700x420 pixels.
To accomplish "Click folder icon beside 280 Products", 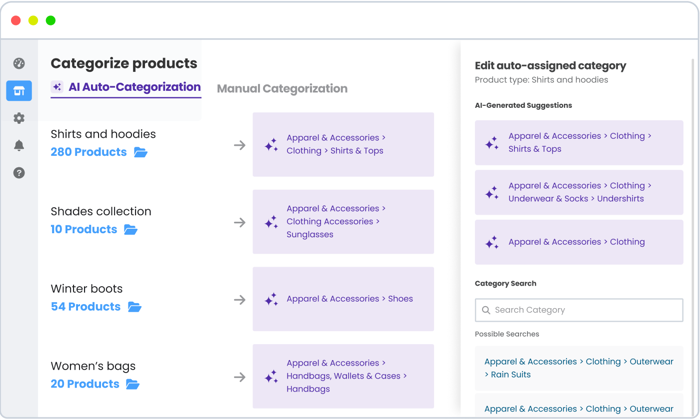I will (x=141, y=153).
